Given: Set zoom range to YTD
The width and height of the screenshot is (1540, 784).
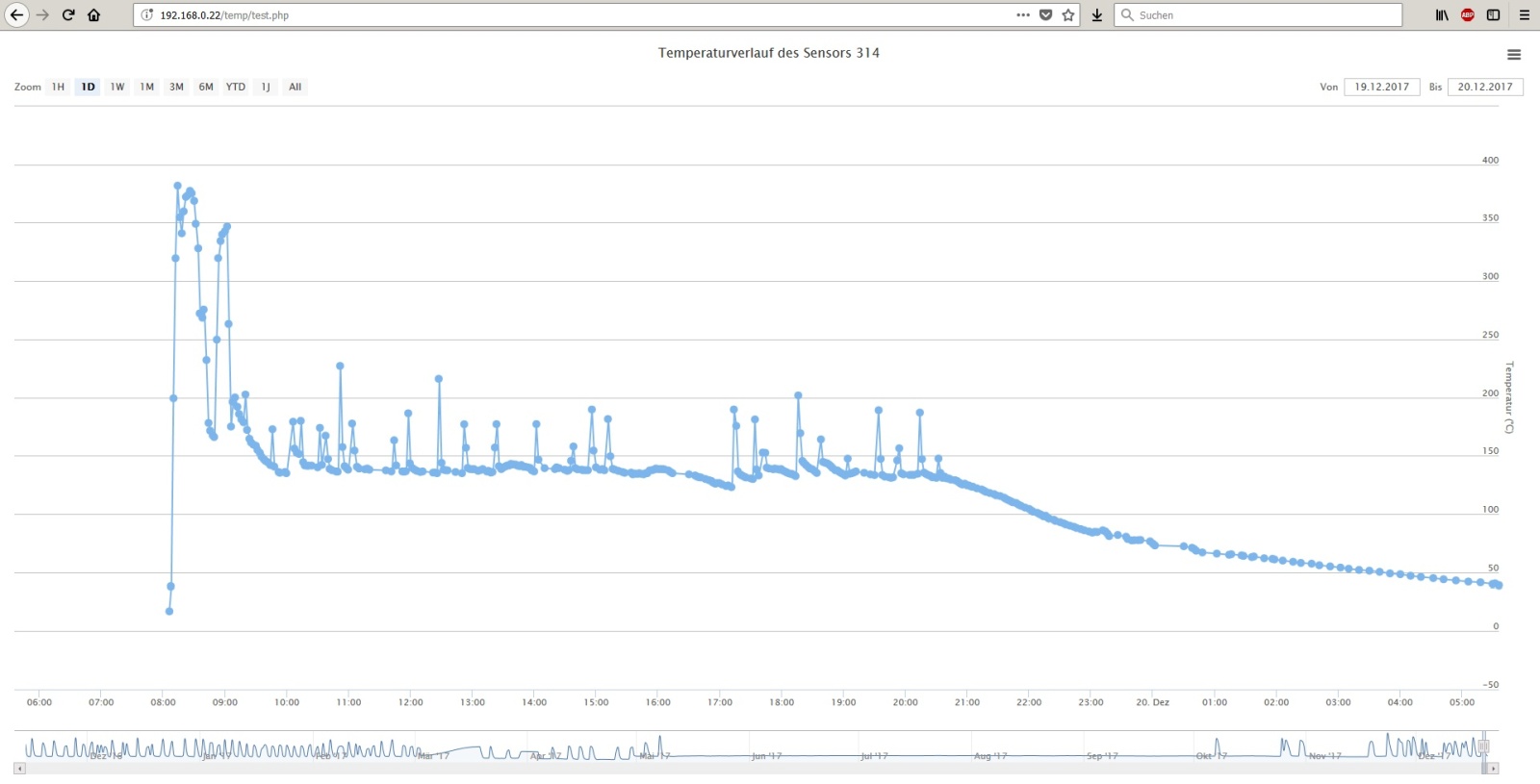Looking at the screenshot, I should pyautogui.click(x=236, y=87).
